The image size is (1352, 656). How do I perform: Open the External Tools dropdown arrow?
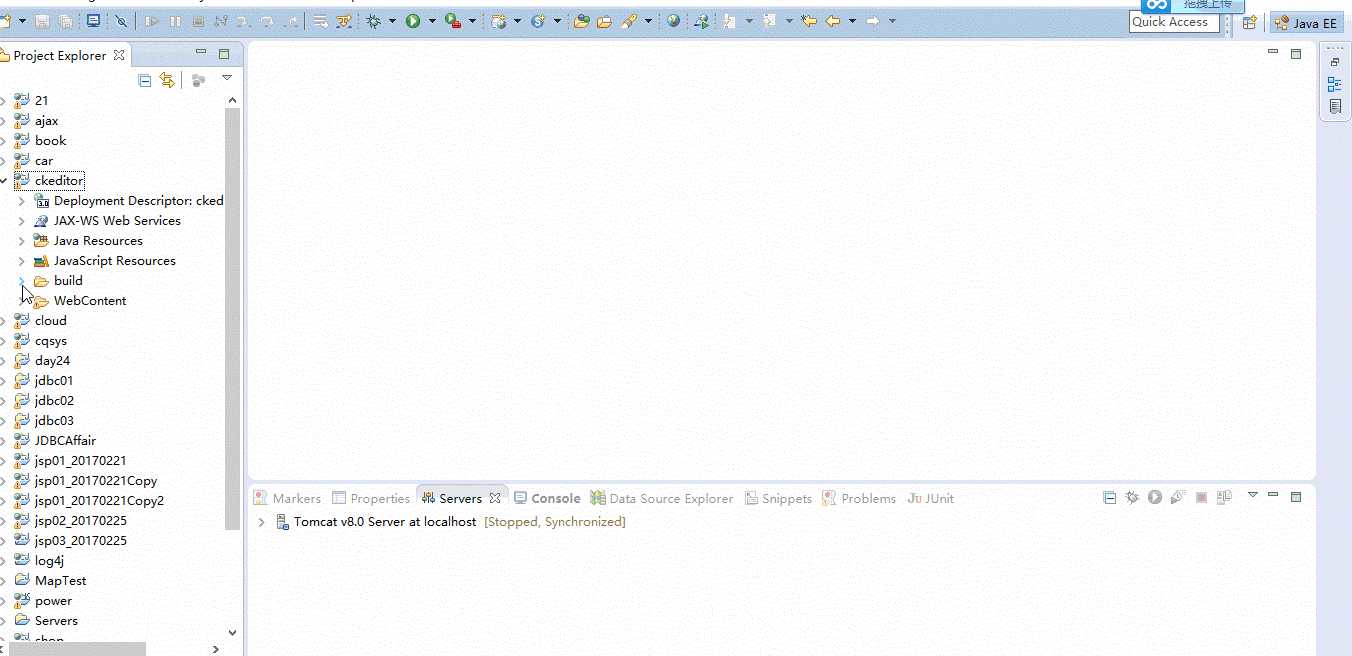472,21
